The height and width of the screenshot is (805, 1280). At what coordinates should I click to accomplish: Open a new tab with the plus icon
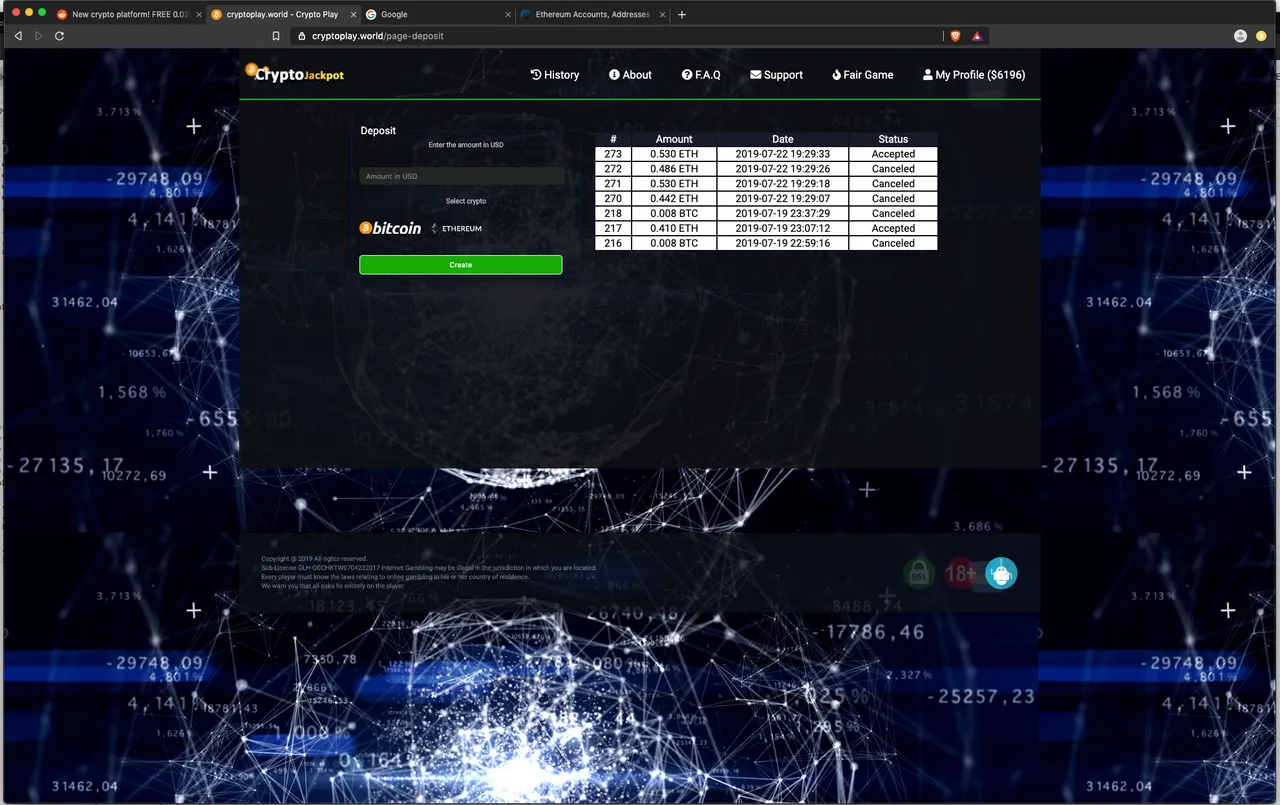coord(682,15)
